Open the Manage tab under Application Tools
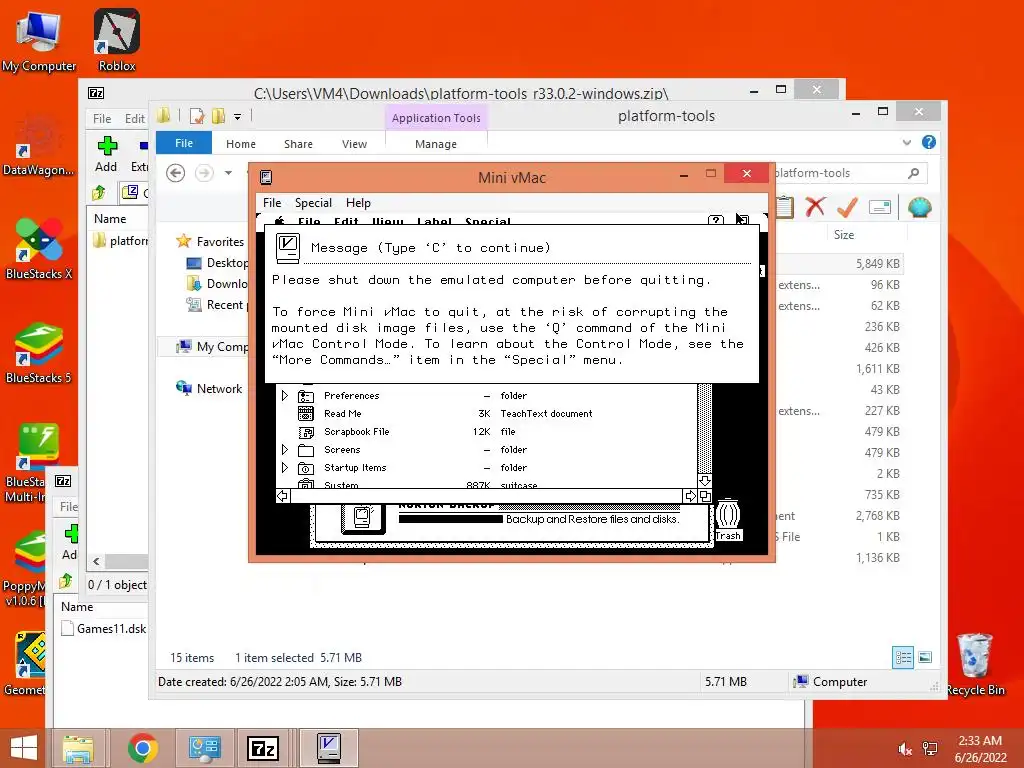This screenshot has height=768, width=1024. (436, 144)
